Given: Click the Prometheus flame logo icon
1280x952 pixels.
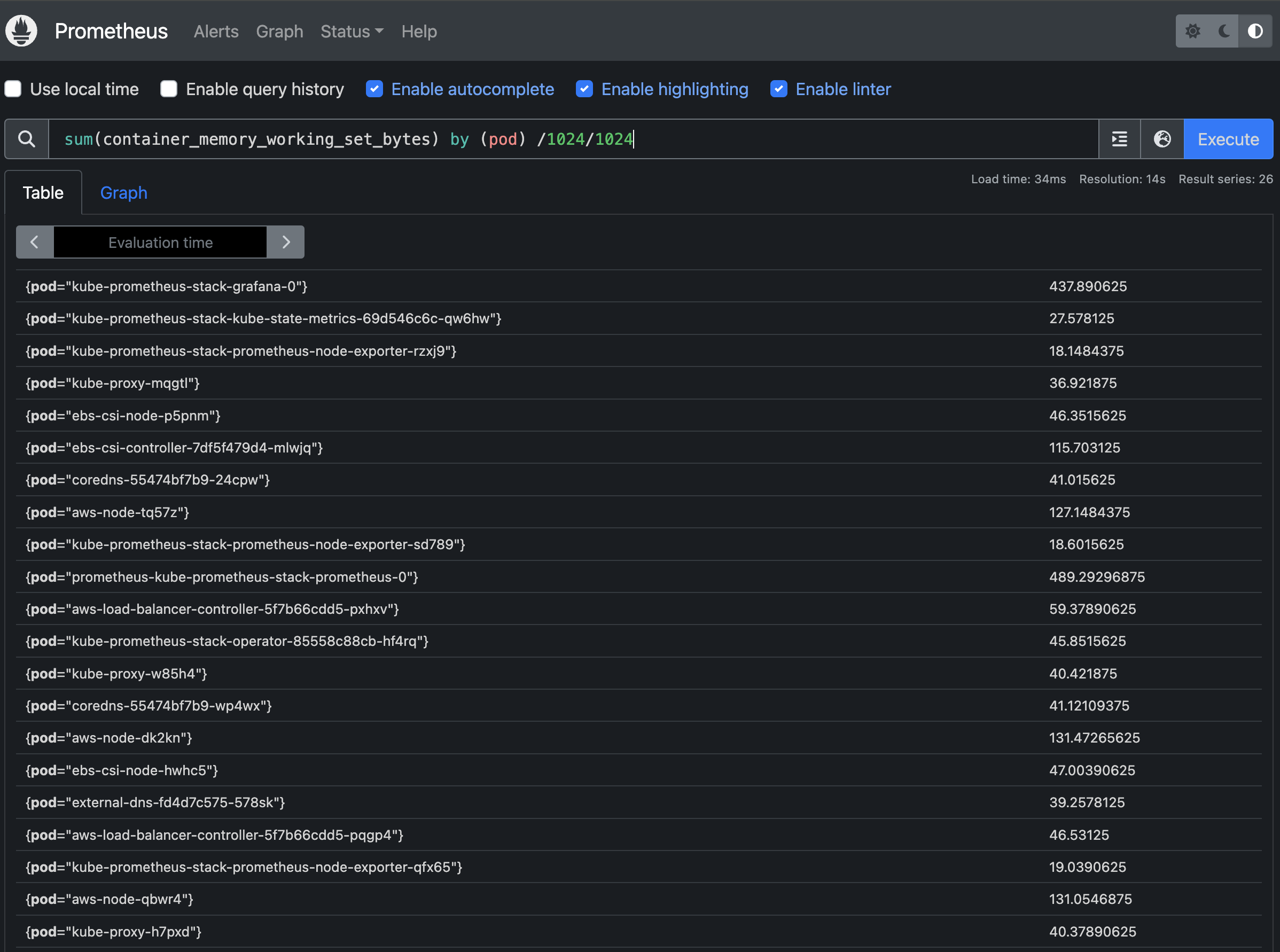Looking at the screenshot, I should click(21, 31).
